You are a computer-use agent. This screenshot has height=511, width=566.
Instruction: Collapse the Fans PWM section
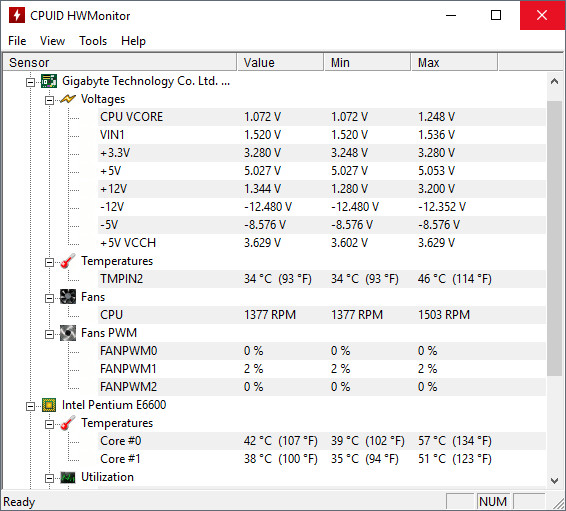(49, 335)
